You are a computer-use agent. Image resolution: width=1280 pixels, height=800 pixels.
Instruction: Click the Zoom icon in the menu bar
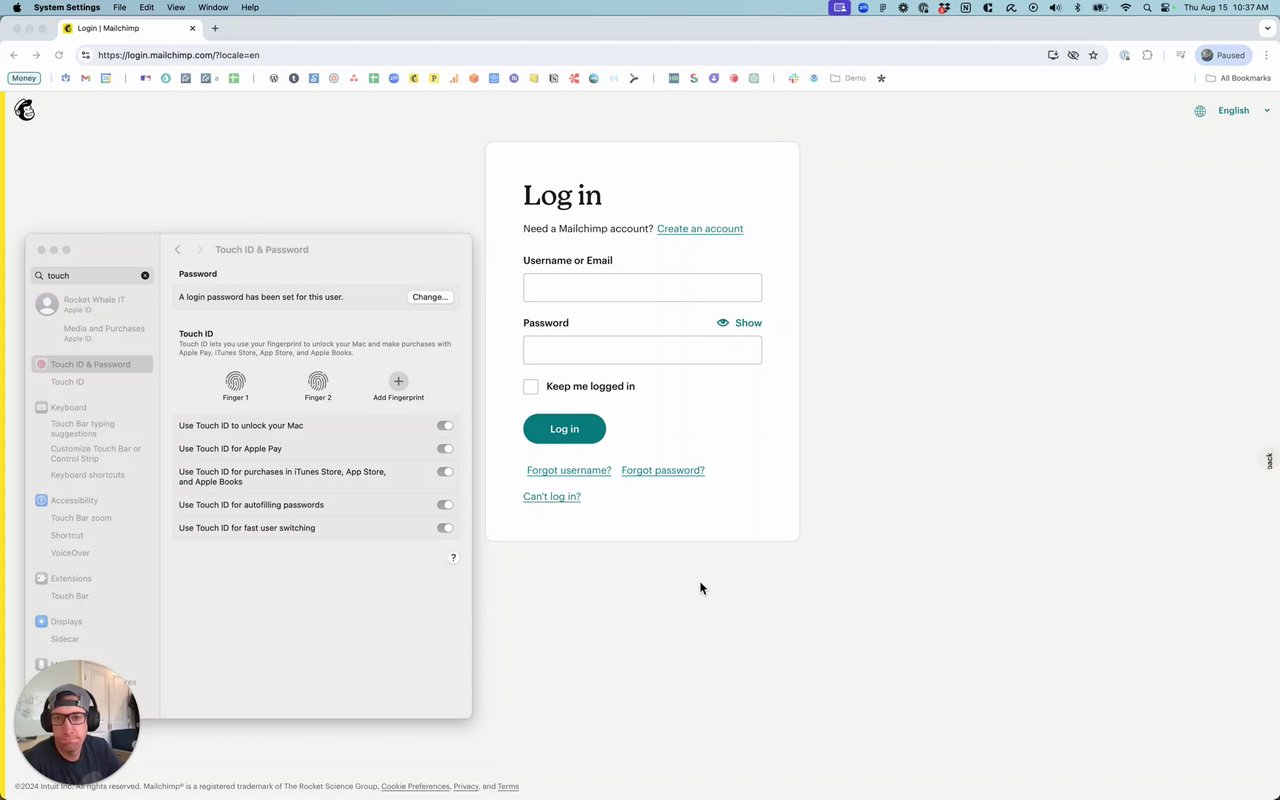pyautogui.click(x=863, y=7)
